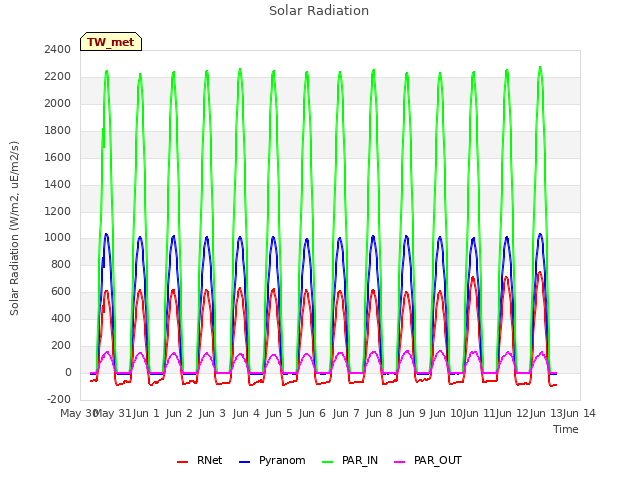Image resolution: width=640 pixels, height=480 pixels.
Task: Click the 2000 y-axis tick label
Action: pos(58,104)
